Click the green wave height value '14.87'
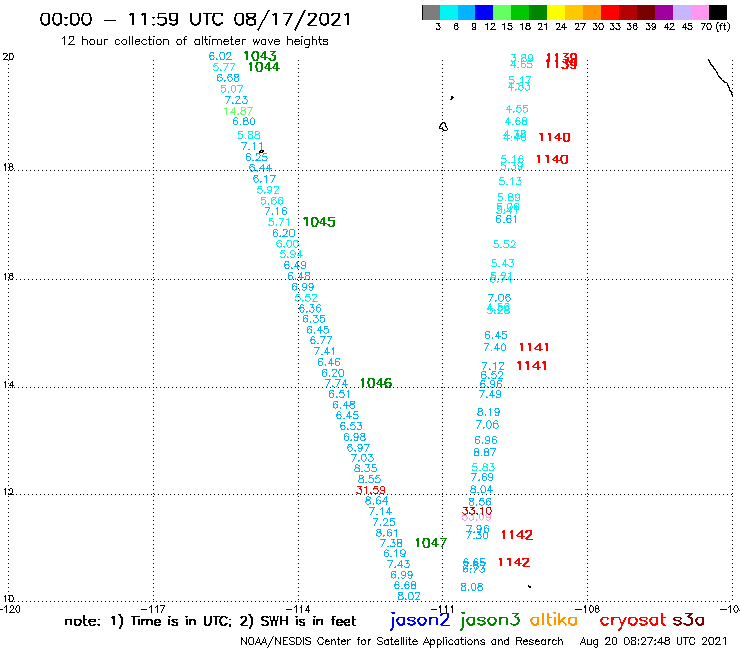 (x=238, y=111)
